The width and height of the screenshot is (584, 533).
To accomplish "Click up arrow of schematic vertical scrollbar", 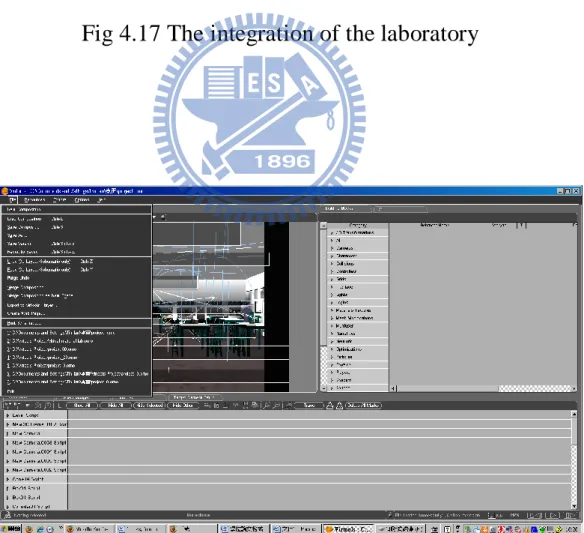I will (574, 414).
